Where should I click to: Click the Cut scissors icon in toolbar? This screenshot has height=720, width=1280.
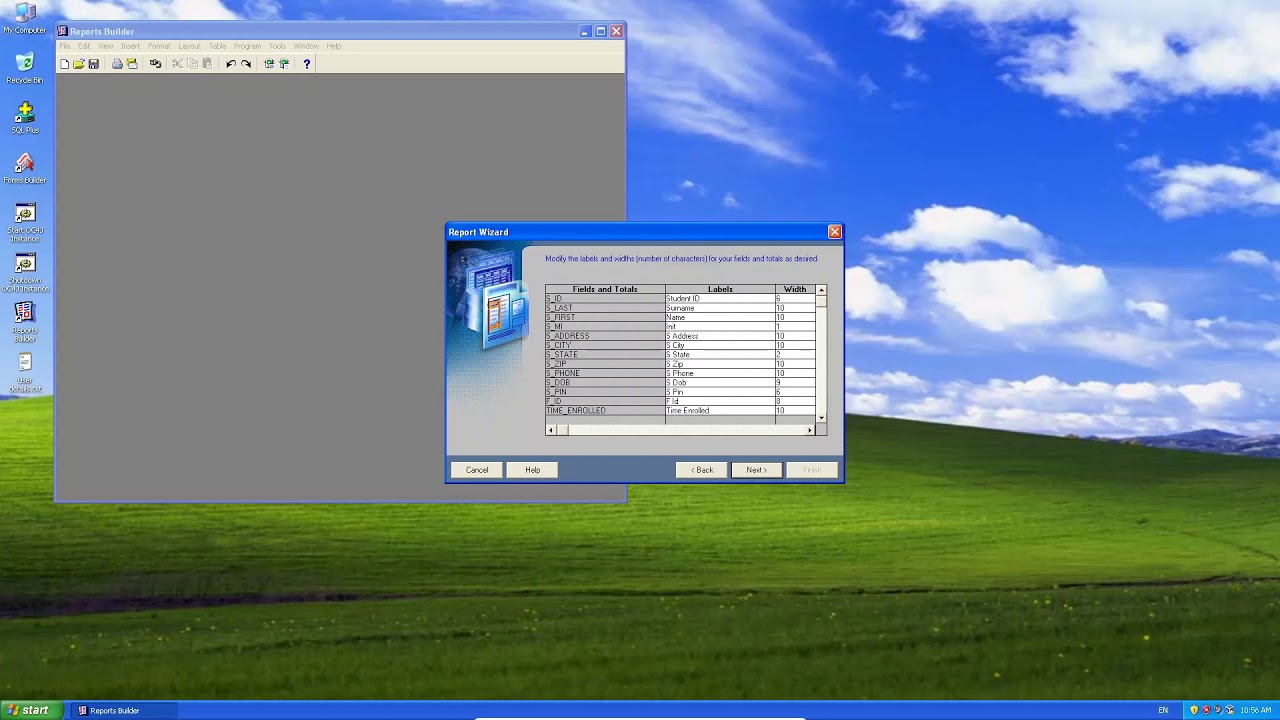(x=178, y=64)
